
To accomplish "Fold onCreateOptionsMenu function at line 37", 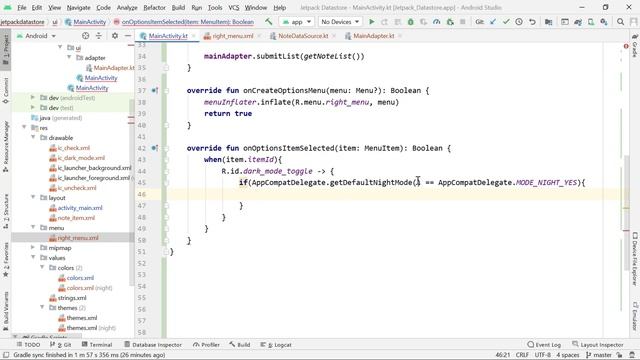I will 166,91.
